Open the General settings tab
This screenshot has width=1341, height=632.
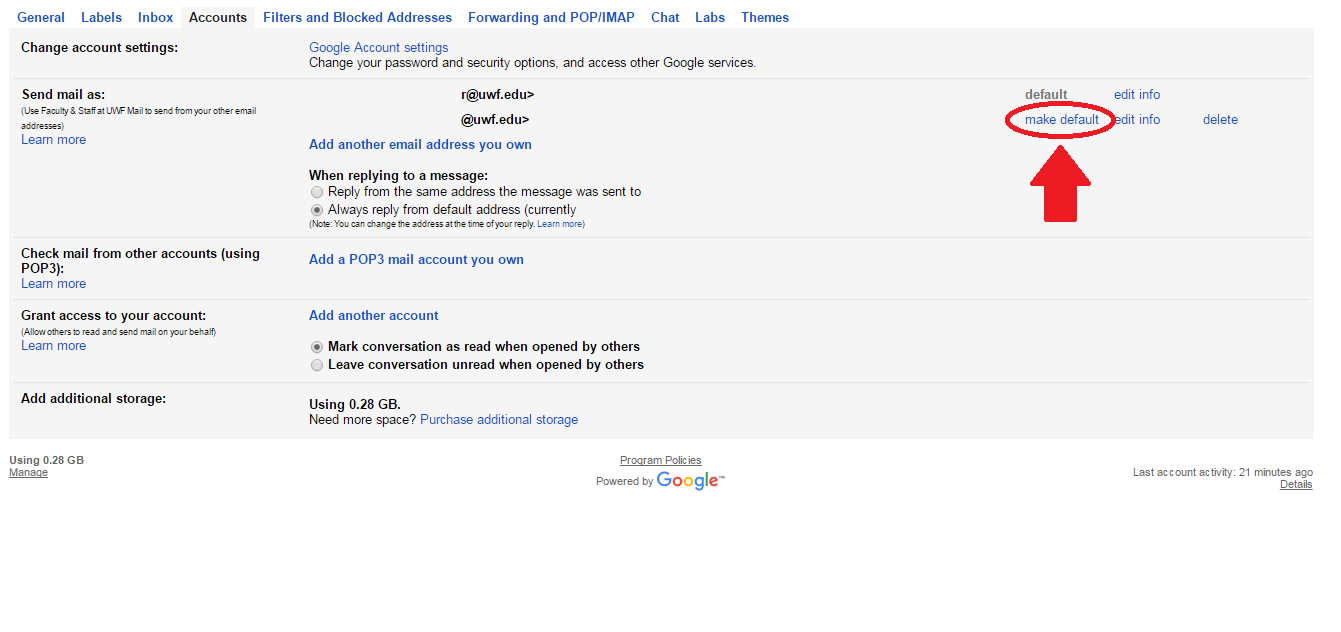pyautogui.click(x=41, y=17)
